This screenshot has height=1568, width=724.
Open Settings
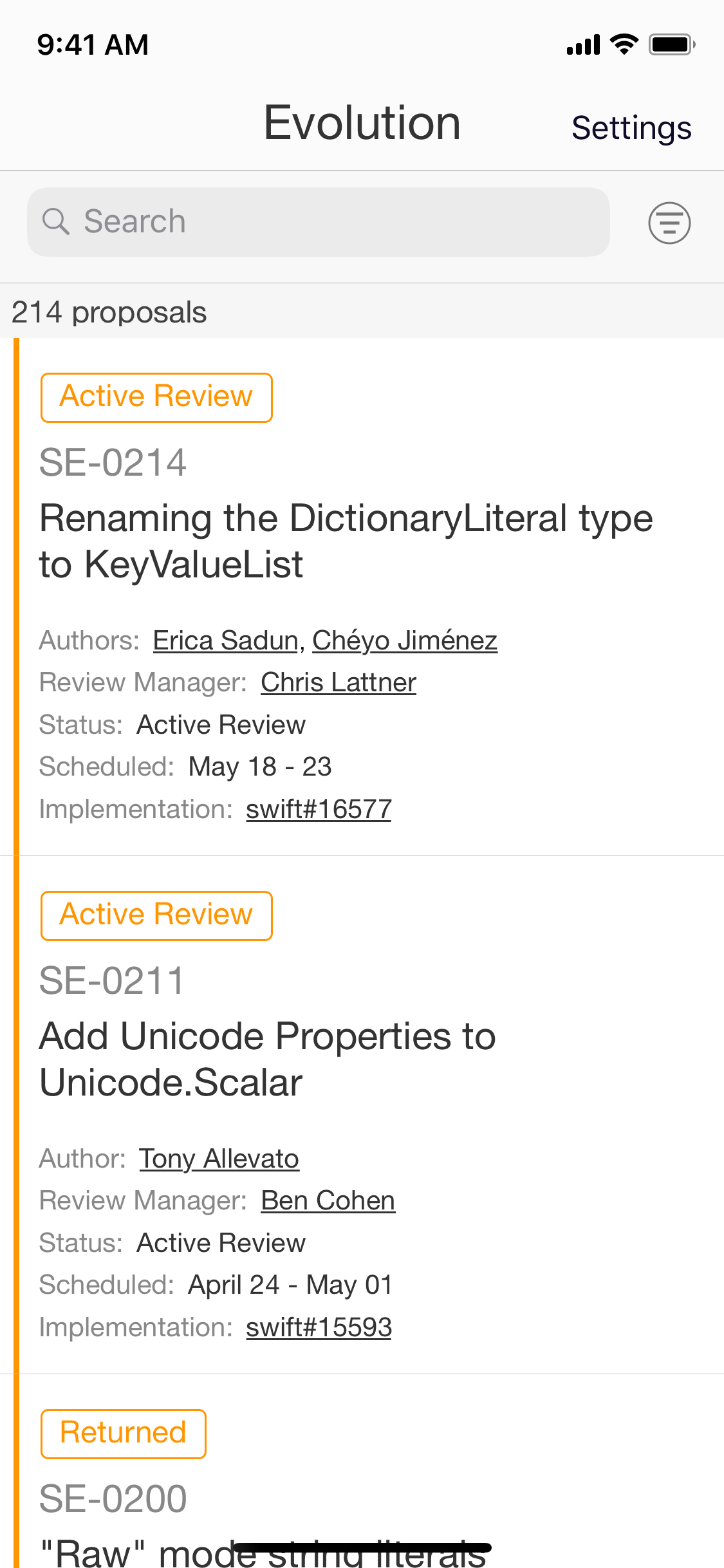pos(631,127)
